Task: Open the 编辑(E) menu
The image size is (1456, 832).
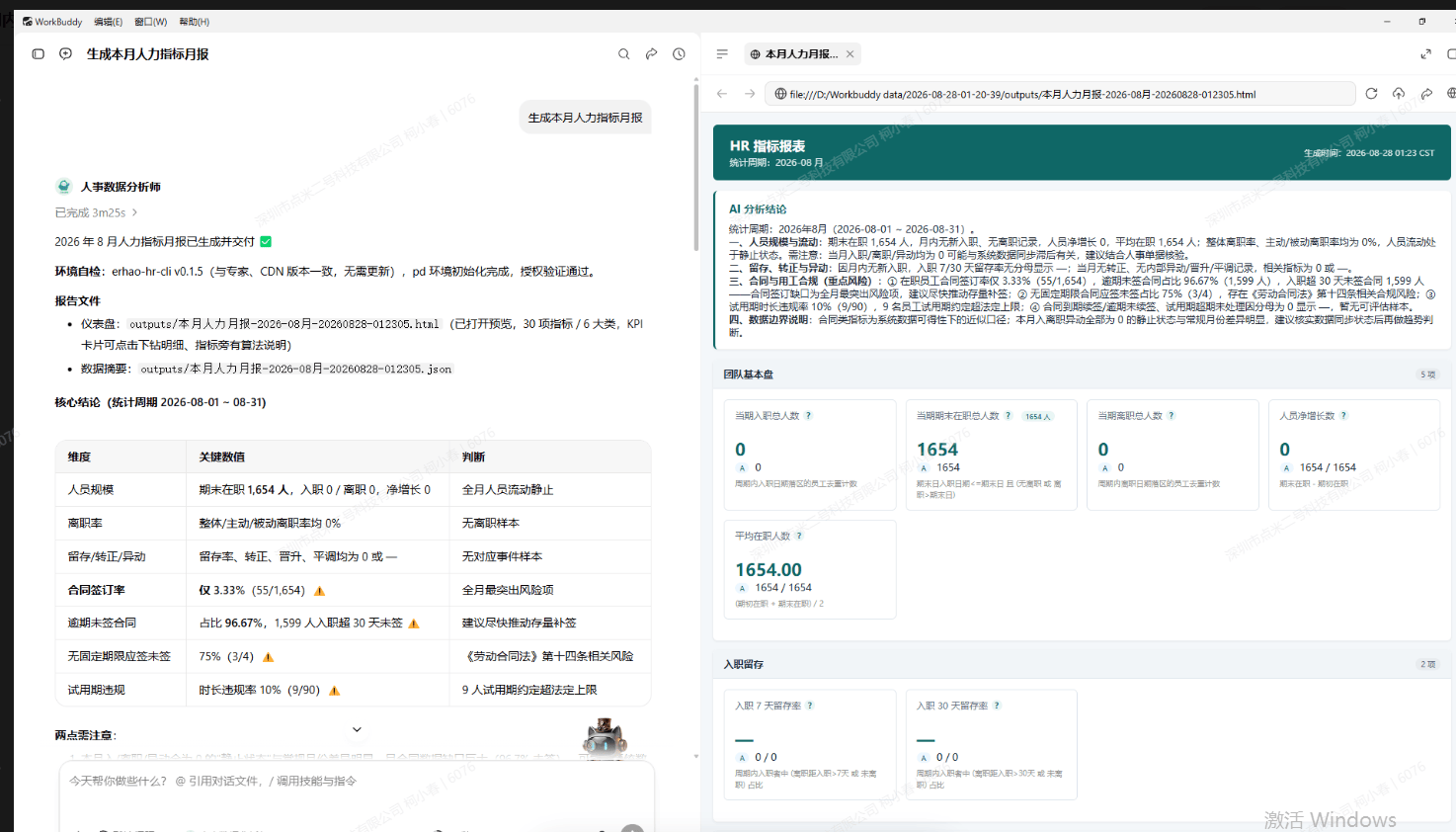Action: click(x=109, y=22)
